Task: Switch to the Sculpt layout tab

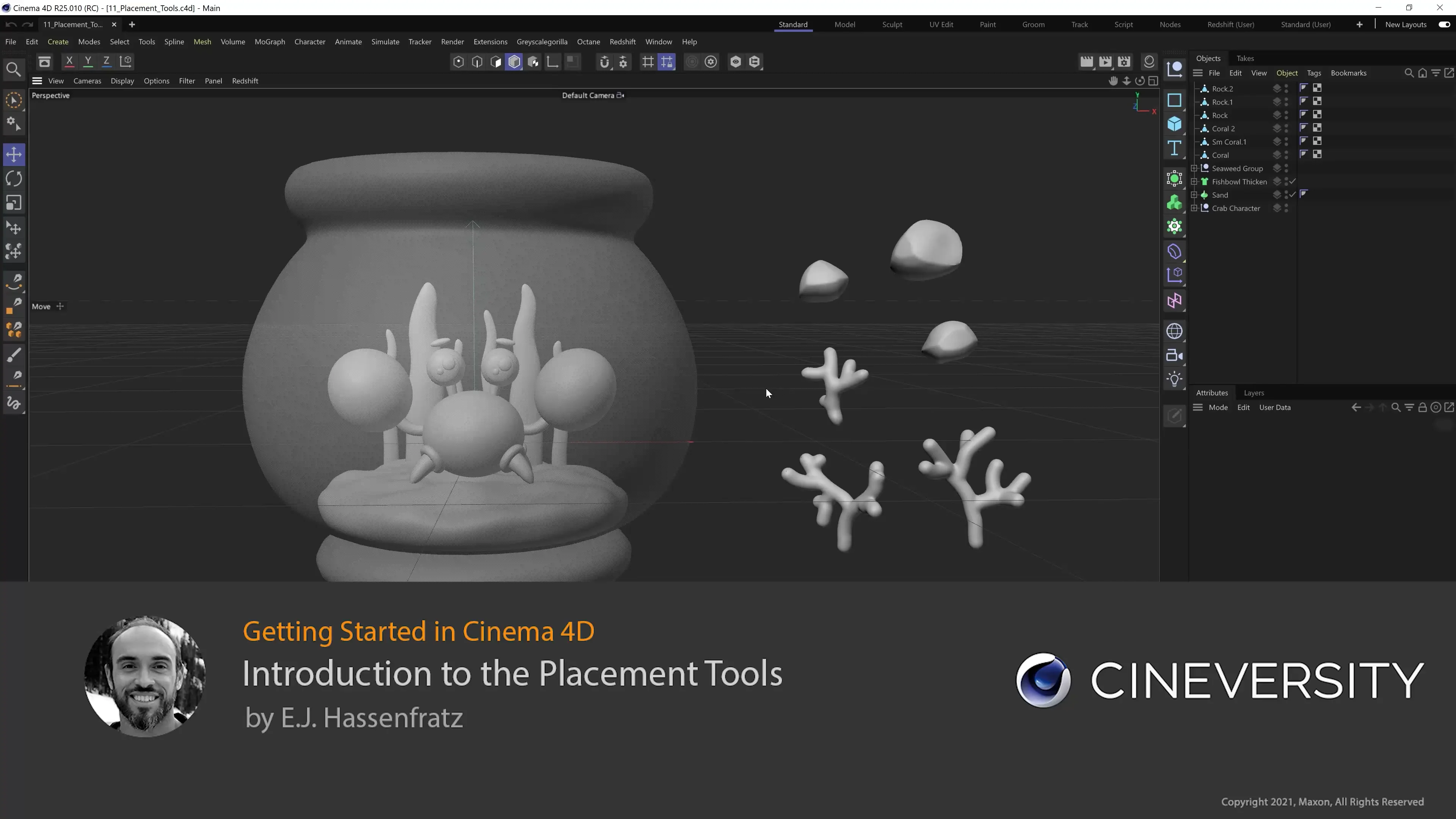Action: coord(892,24)
